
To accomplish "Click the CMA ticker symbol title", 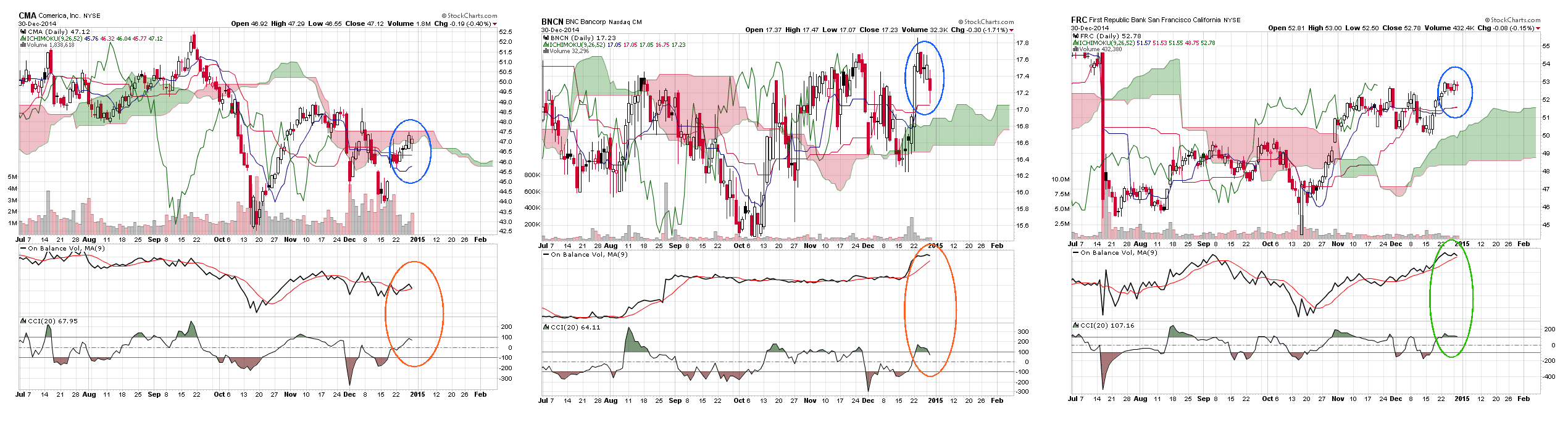I will (27, 15).
